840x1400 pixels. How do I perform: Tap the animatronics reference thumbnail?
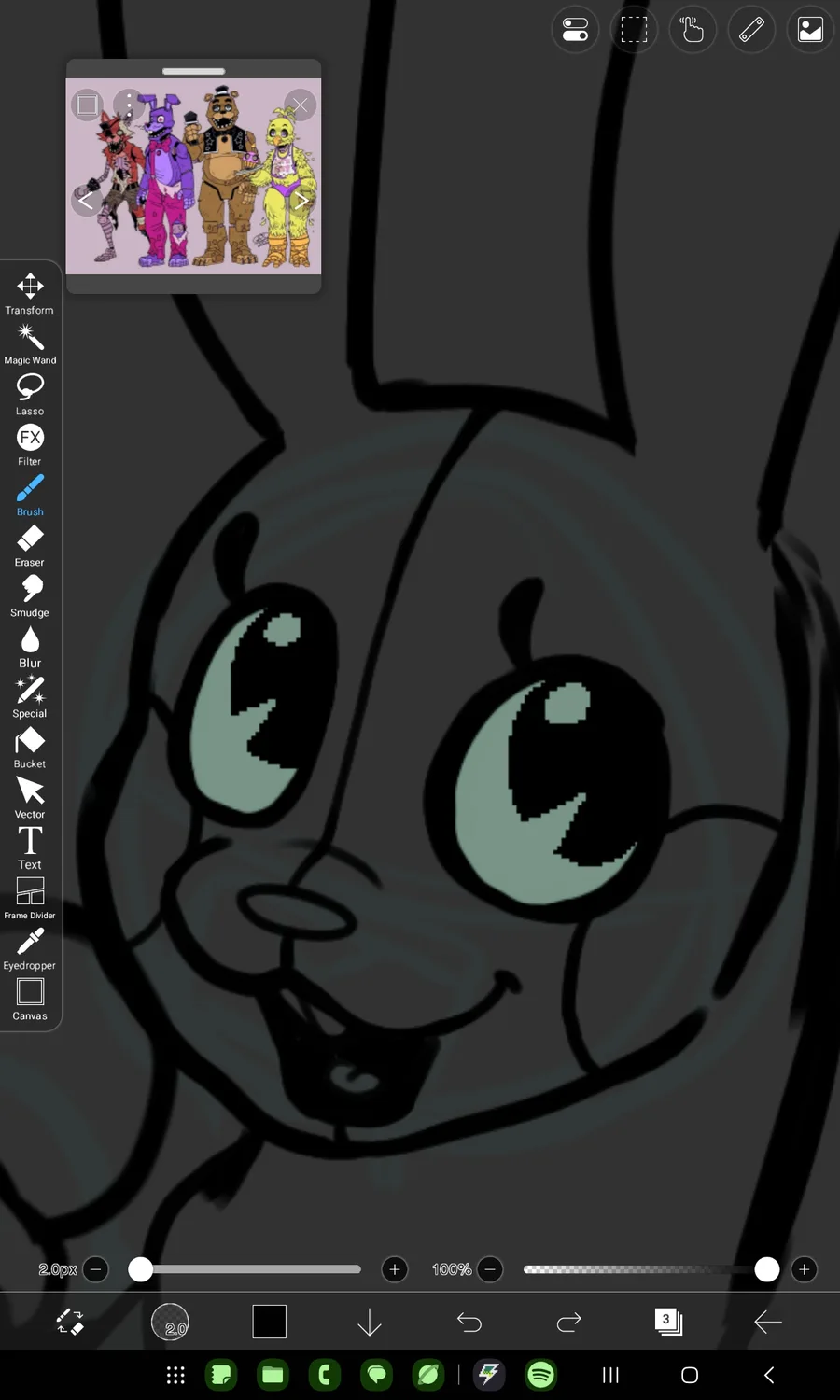coord(193,176)
